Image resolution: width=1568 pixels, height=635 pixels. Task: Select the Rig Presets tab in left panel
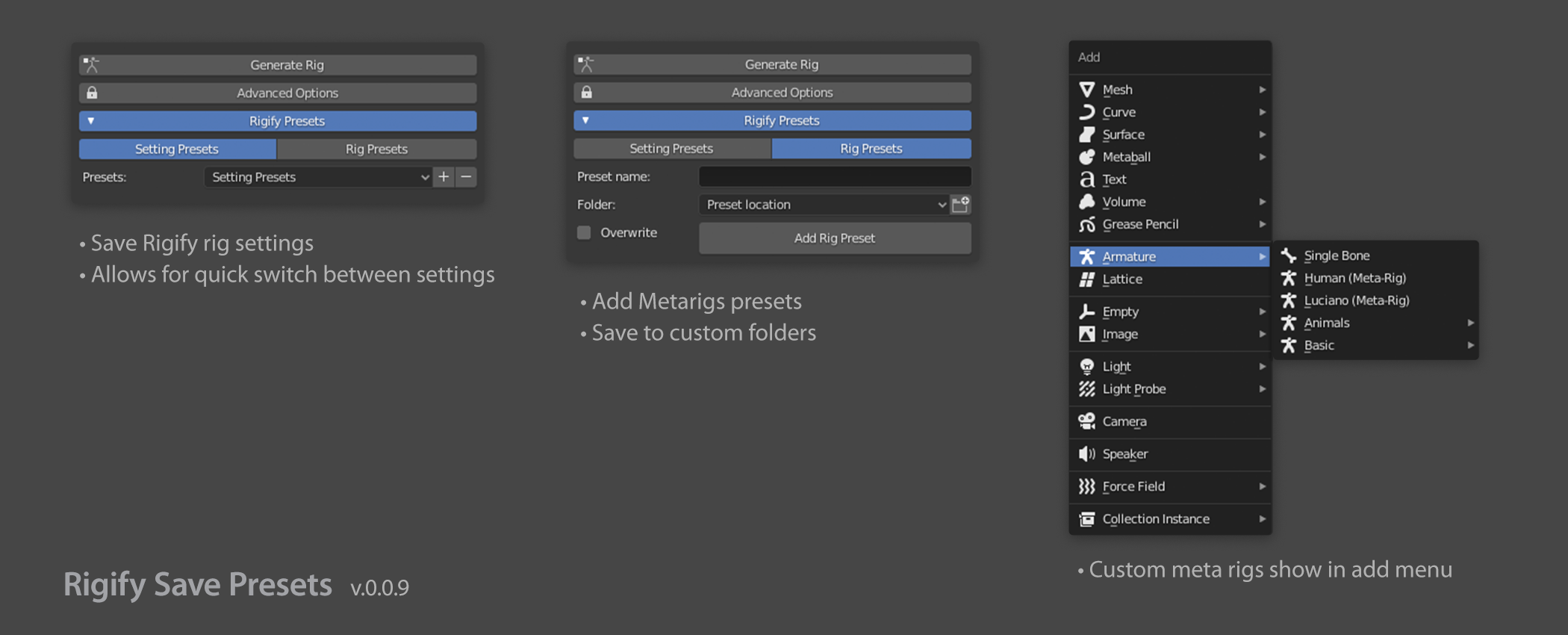click(x=377, y=149)
